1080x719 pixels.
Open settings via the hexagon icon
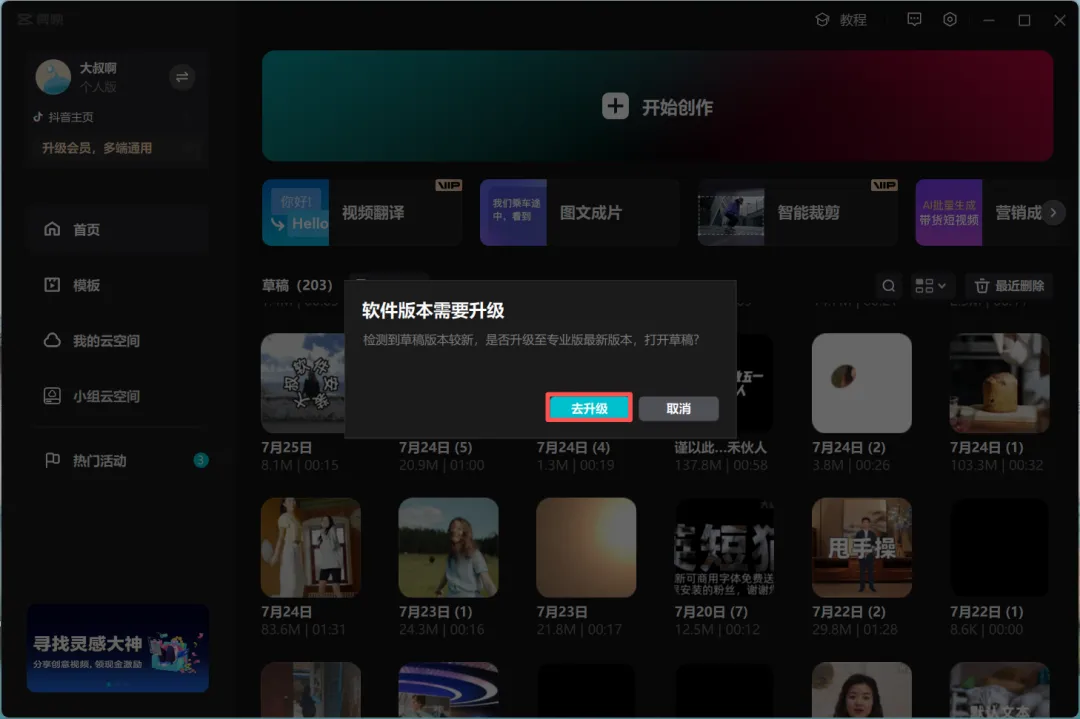(x=950, y=19)
